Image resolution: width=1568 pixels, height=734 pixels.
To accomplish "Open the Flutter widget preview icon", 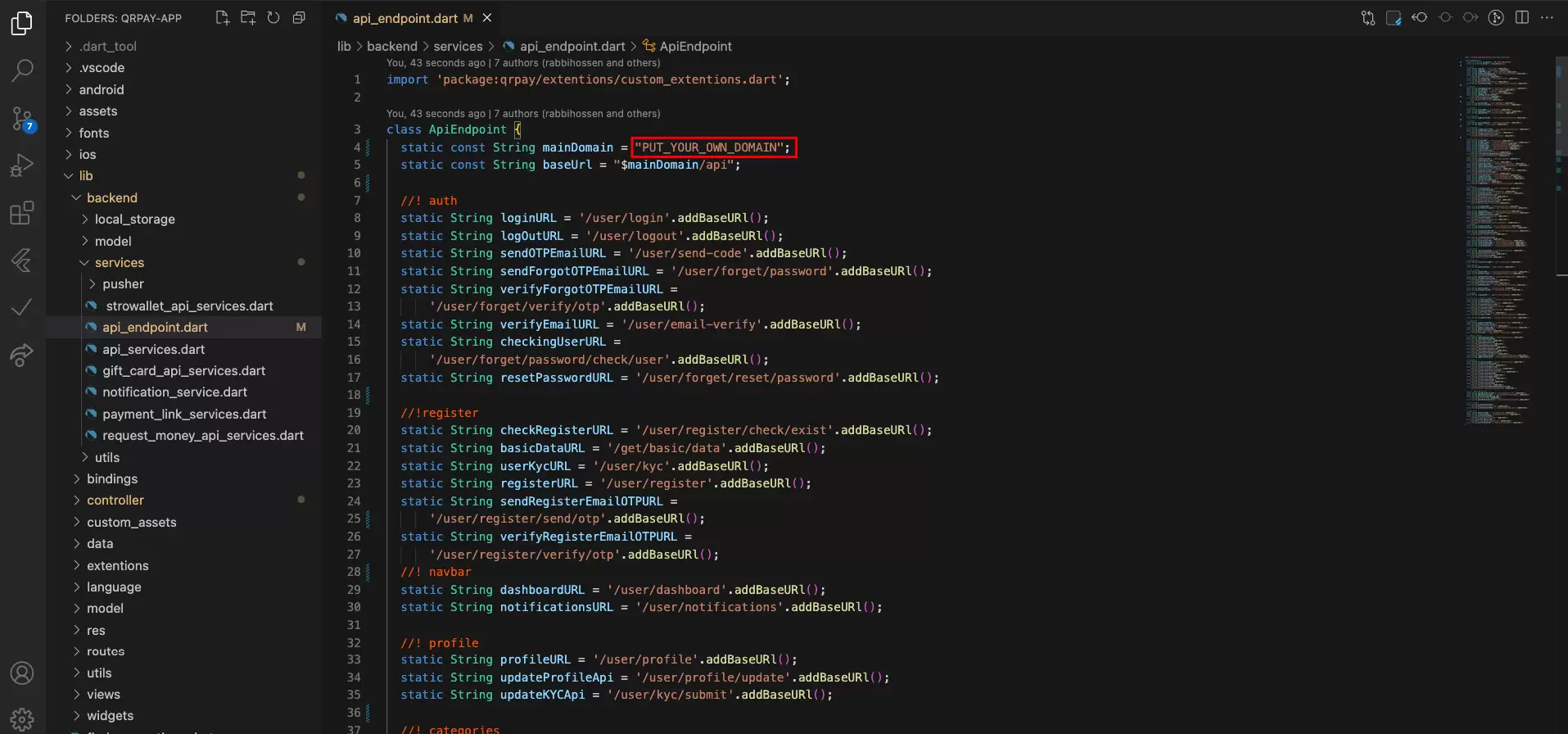I will point(1394,18).
